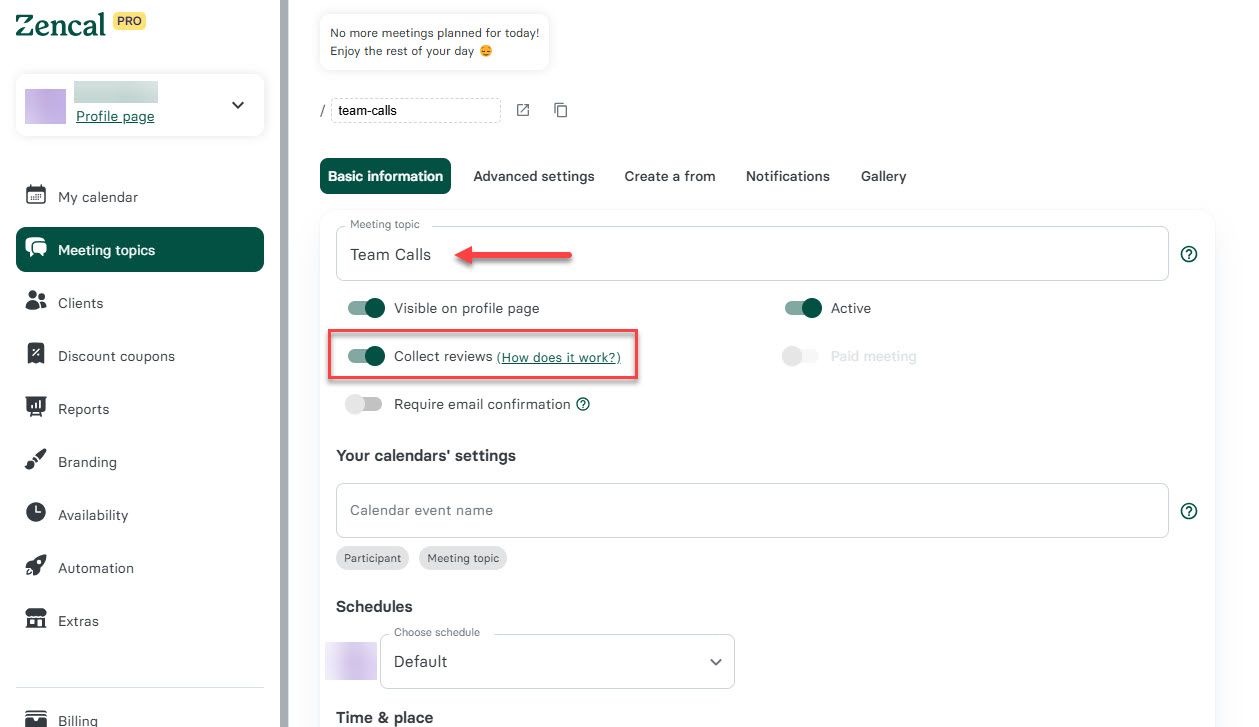This screenshot has width=1259, height=727.
Task: Open Discount coupons icon in sidebar
Action: [x=36, y=355]
